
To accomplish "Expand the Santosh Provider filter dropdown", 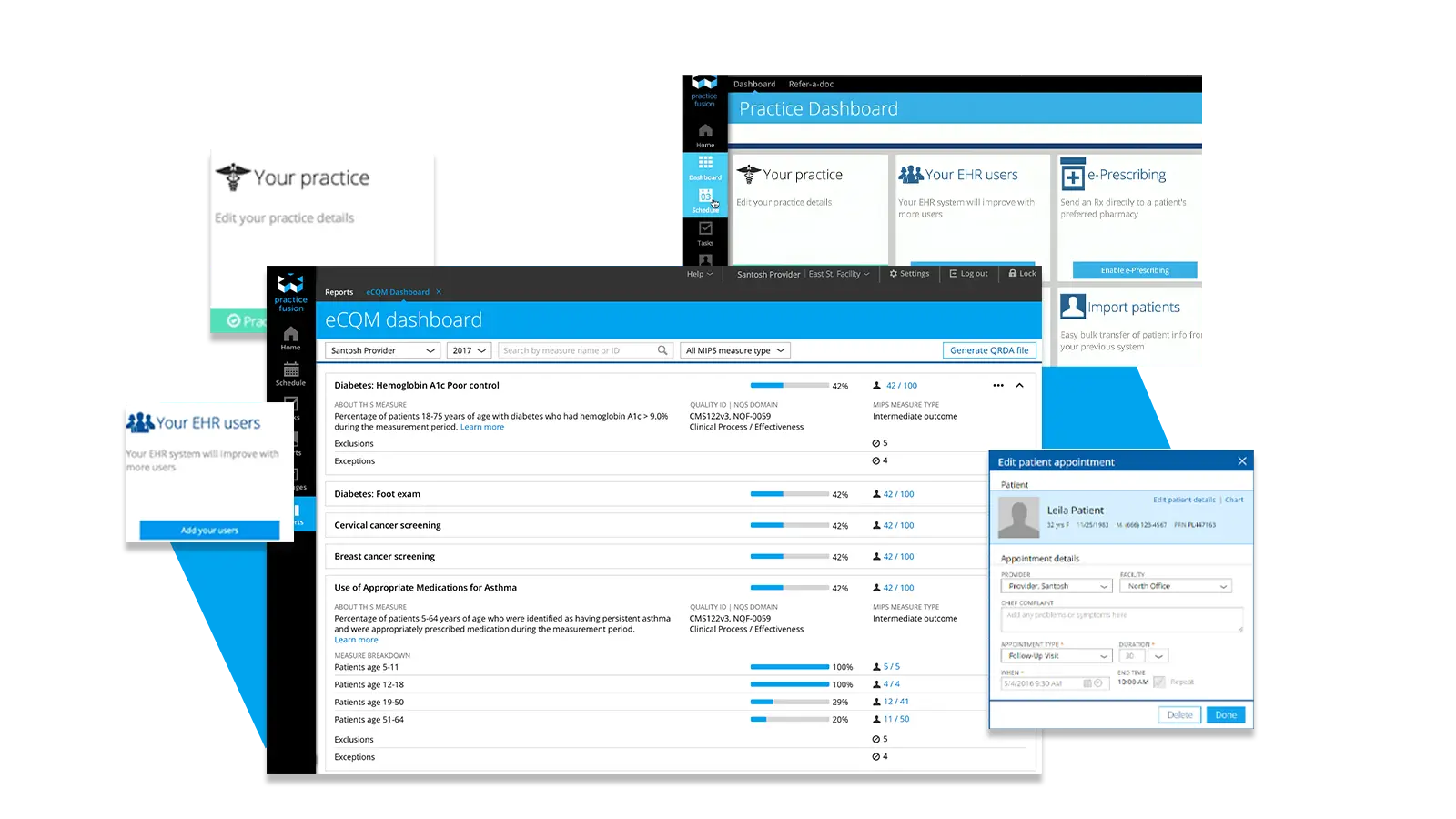I will (x=383, y=350).
